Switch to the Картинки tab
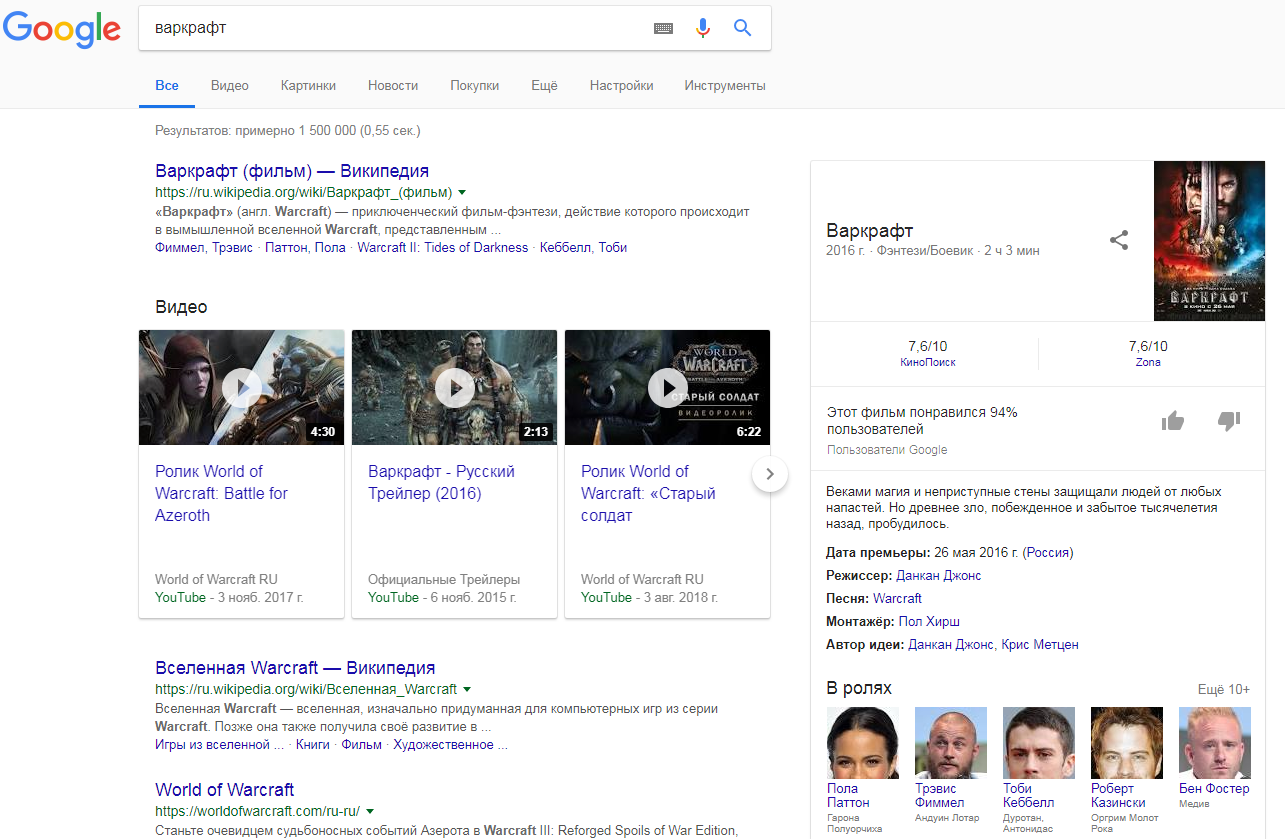This screenshot has height=839, width=1285. click(308, 86)
